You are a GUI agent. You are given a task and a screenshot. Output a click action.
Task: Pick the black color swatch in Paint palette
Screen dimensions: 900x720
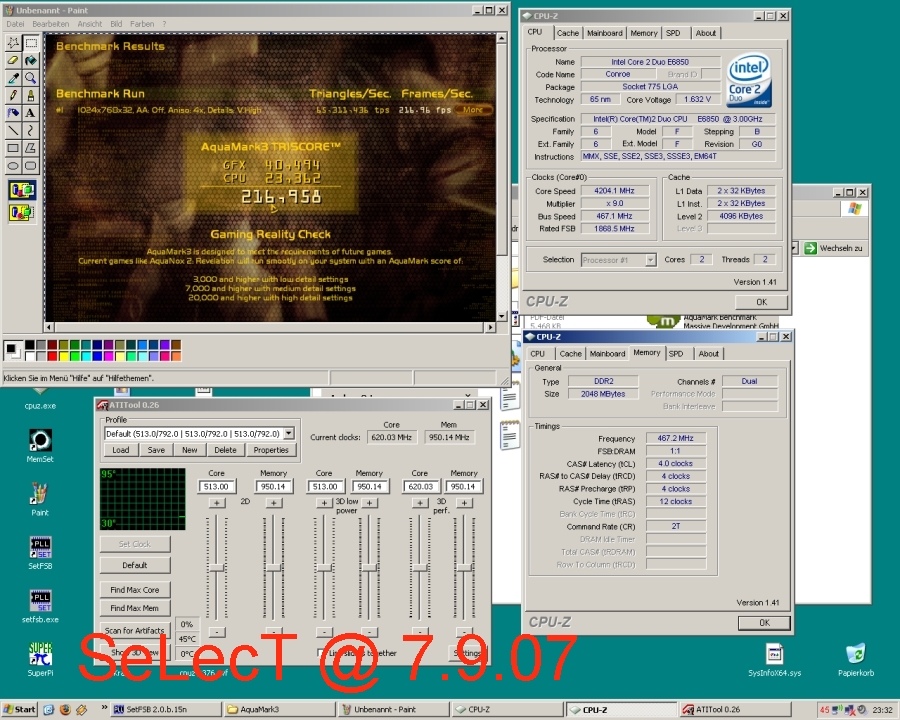point(30,345)
